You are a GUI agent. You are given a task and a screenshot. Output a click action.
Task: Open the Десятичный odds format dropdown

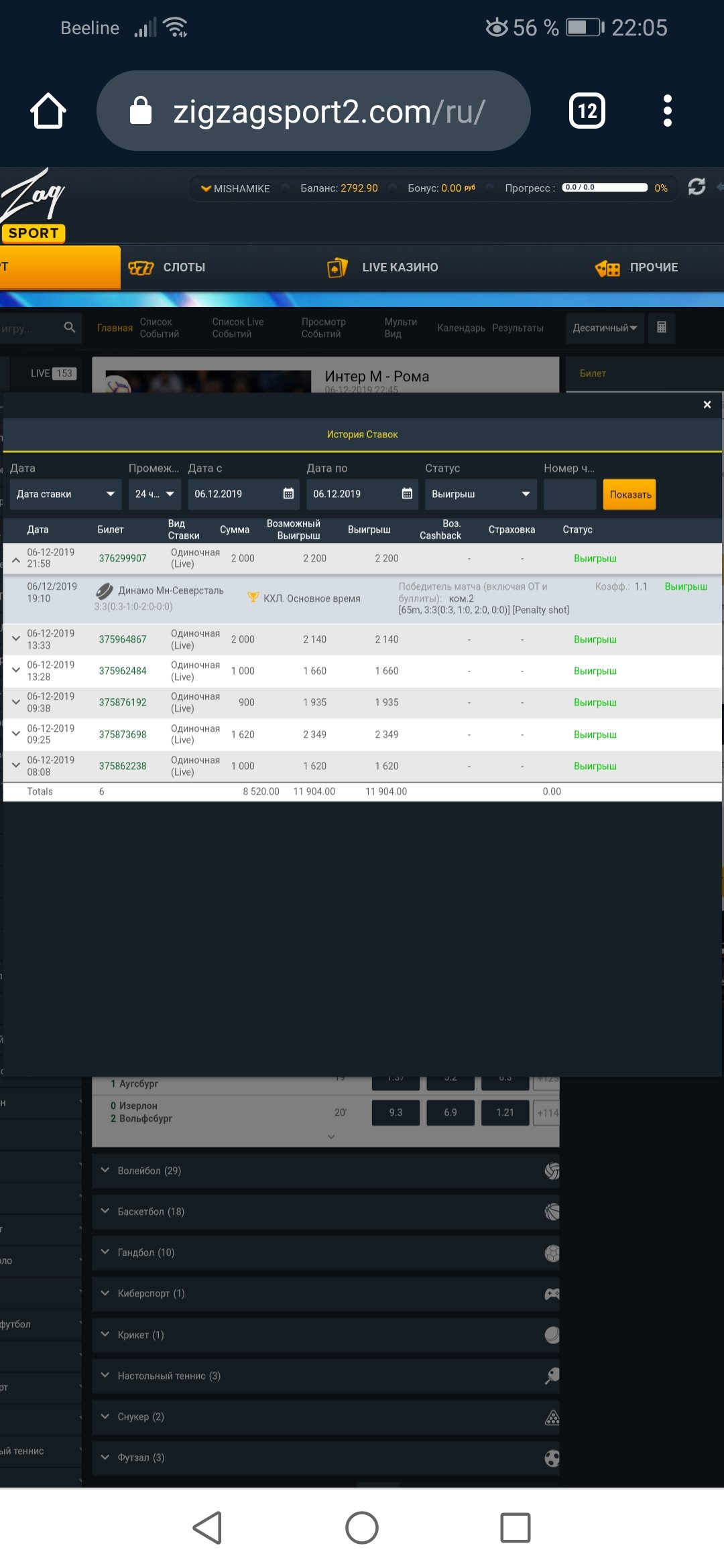point(604,328)
